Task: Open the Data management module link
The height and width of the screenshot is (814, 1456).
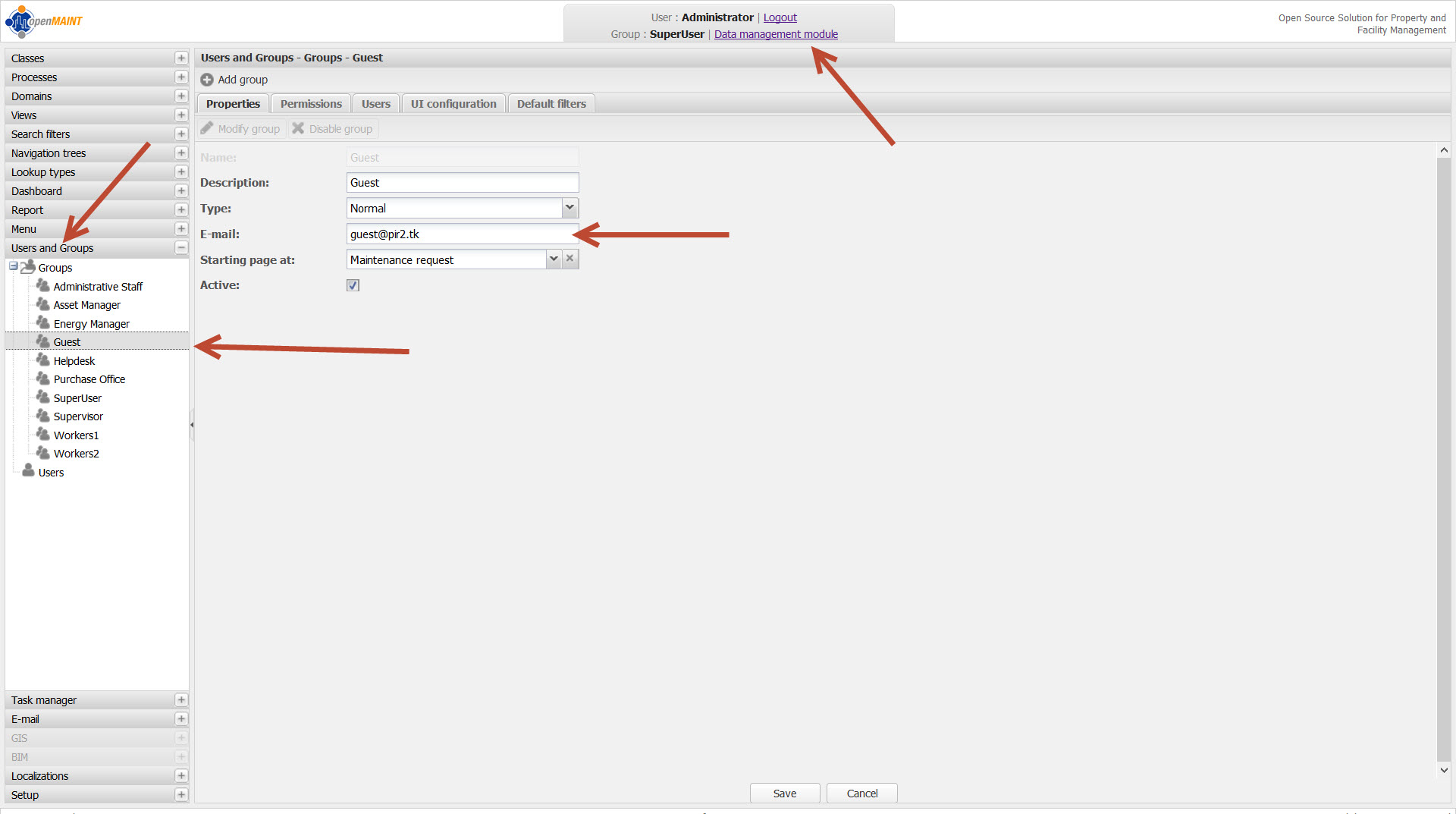Action: pos(776,34)
